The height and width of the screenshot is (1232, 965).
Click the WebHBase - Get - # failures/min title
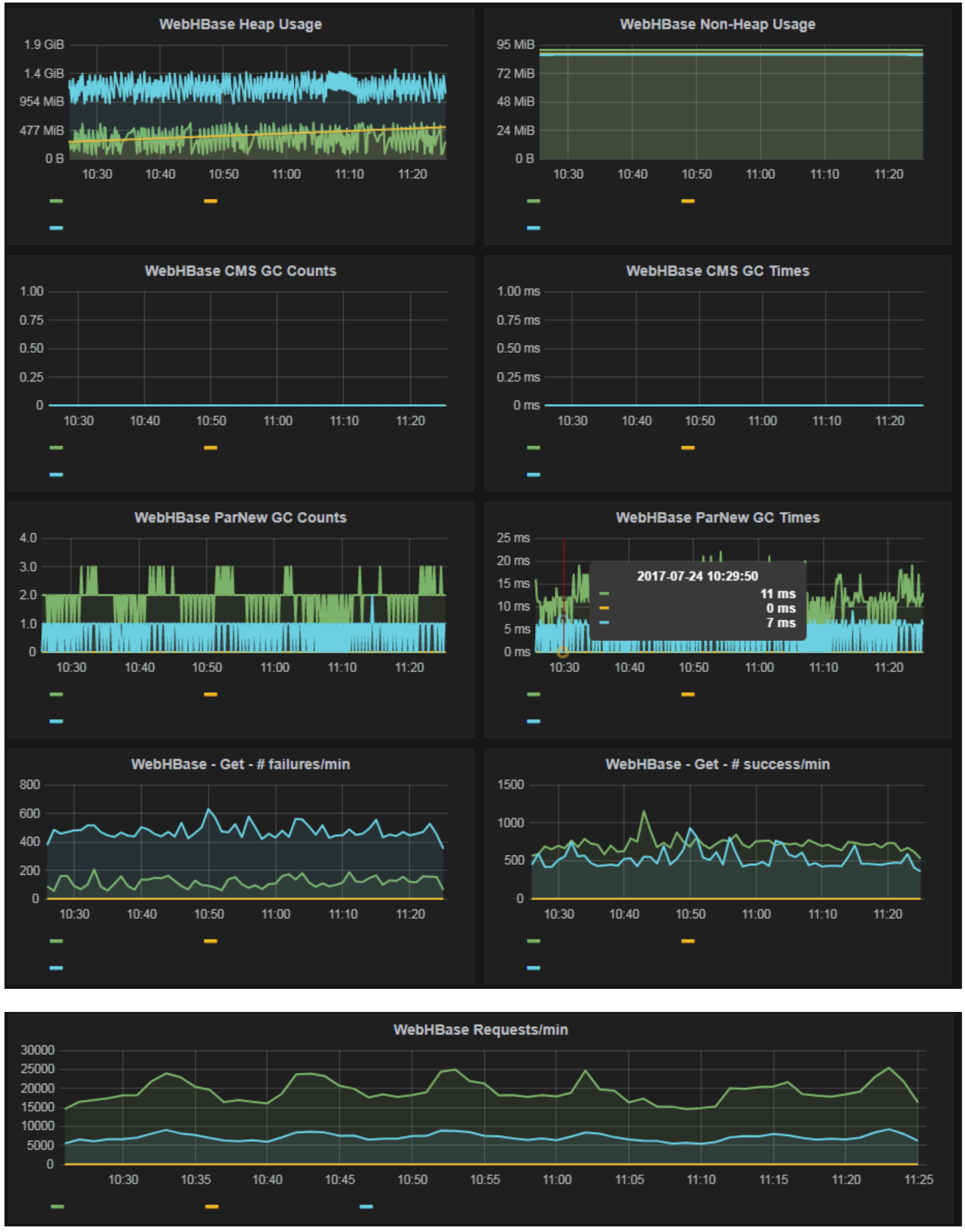[240, 764]
